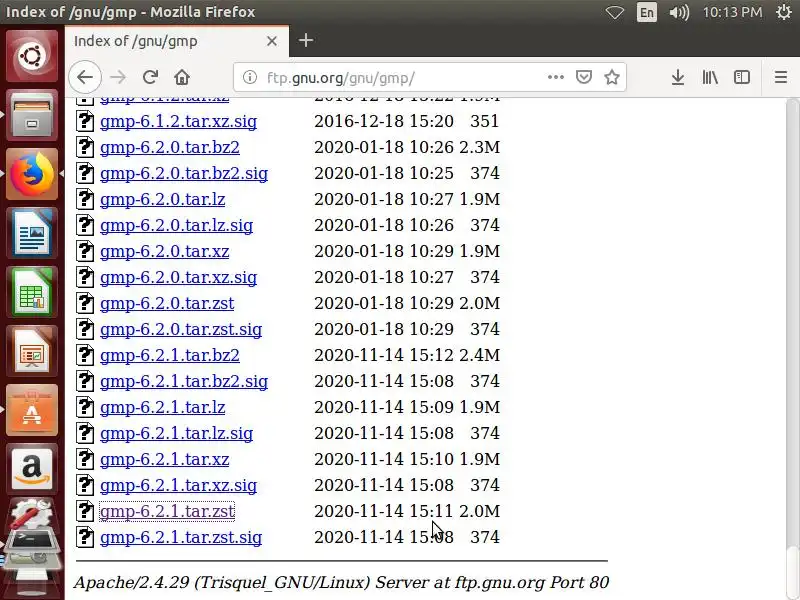Click the 2.4M size of gmp-6.2.1.tar.bz2
The image size is (800, 600).
tap(480, 355)
